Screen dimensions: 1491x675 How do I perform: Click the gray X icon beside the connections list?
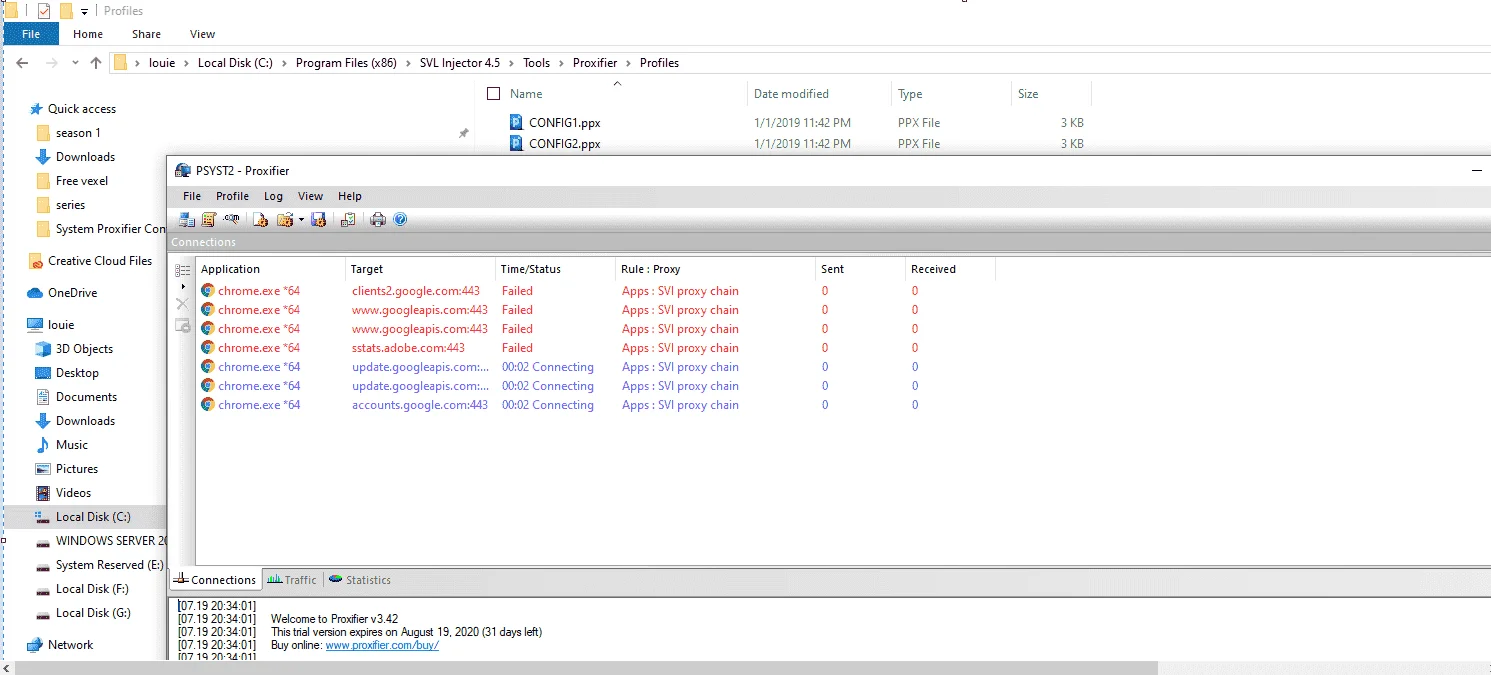[x=182, y=304]
